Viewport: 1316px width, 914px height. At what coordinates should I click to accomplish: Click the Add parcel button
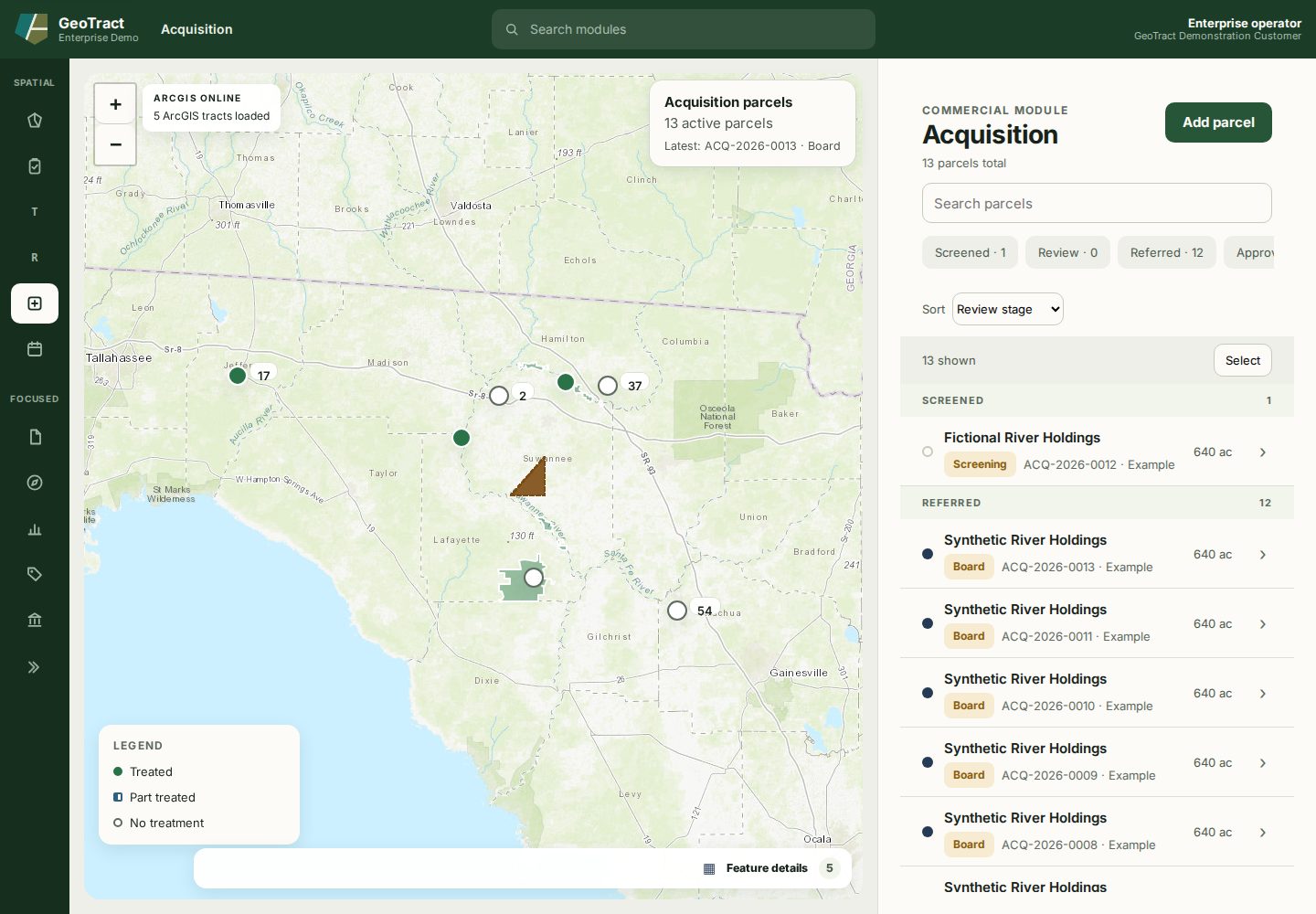(x=1218, y=122)
